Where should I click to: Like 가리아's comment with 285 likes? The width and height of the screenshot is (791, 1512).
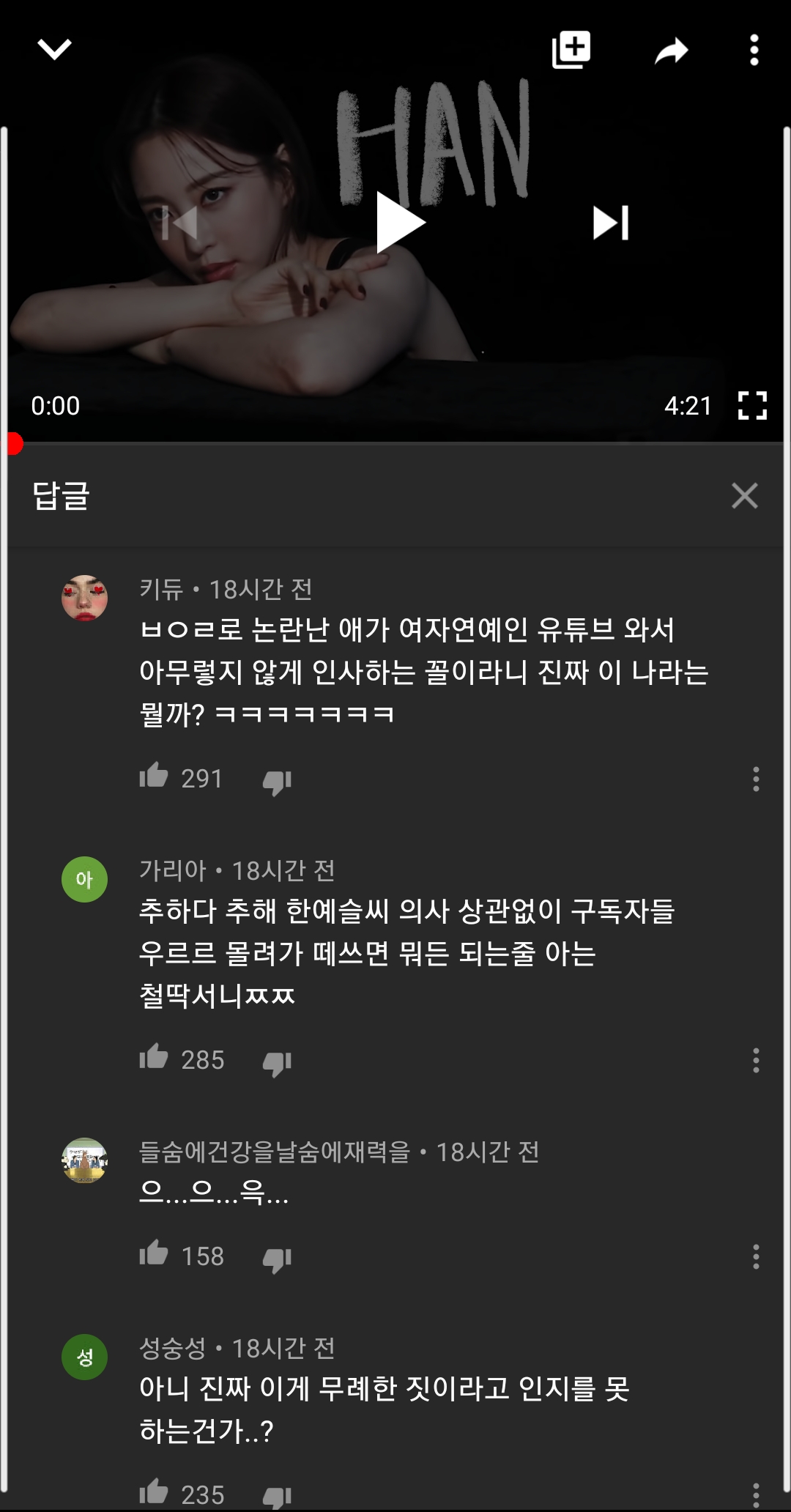(x=154, y=1056)
